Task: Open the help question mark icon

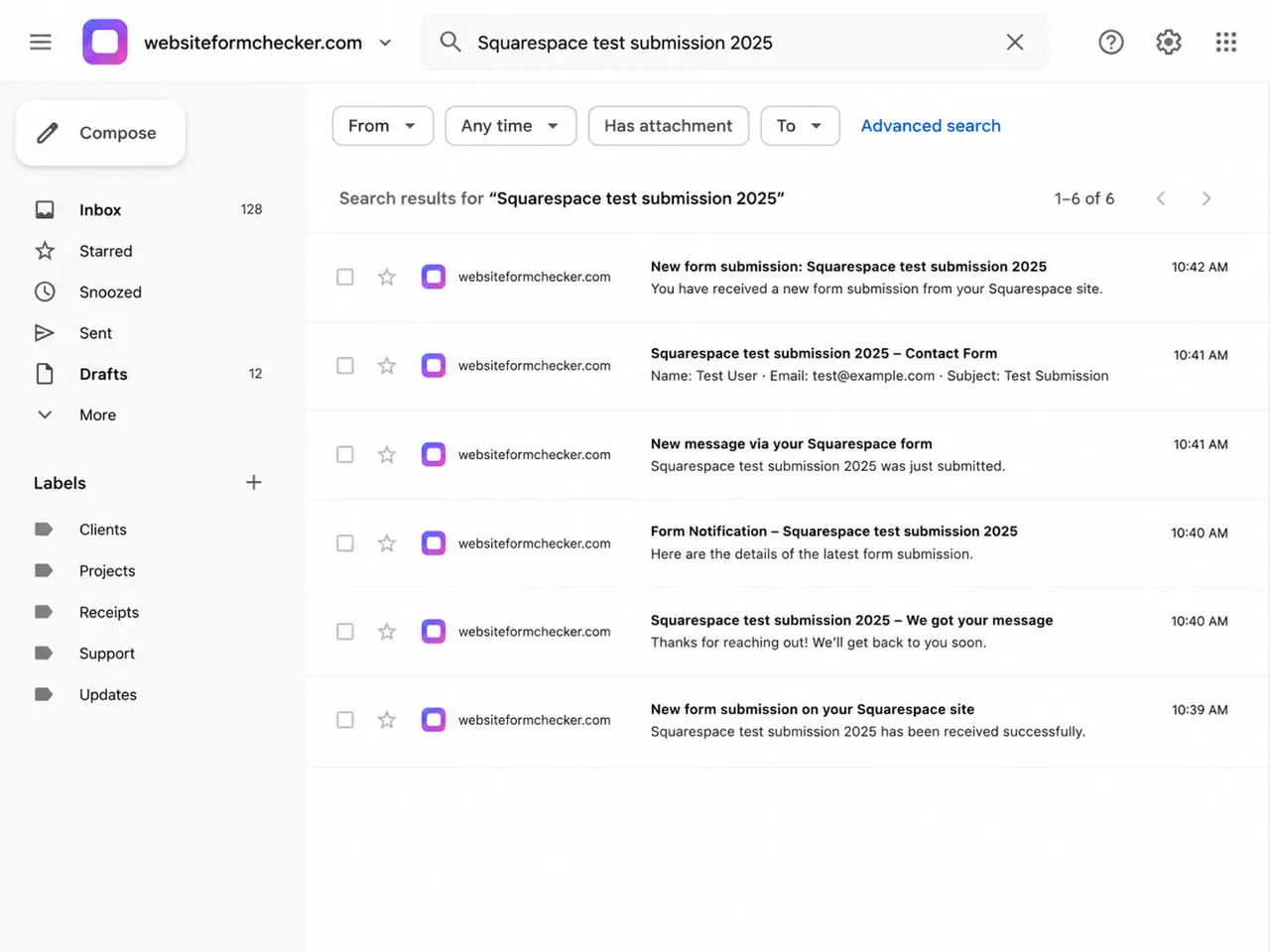Action: point(1111,42)
